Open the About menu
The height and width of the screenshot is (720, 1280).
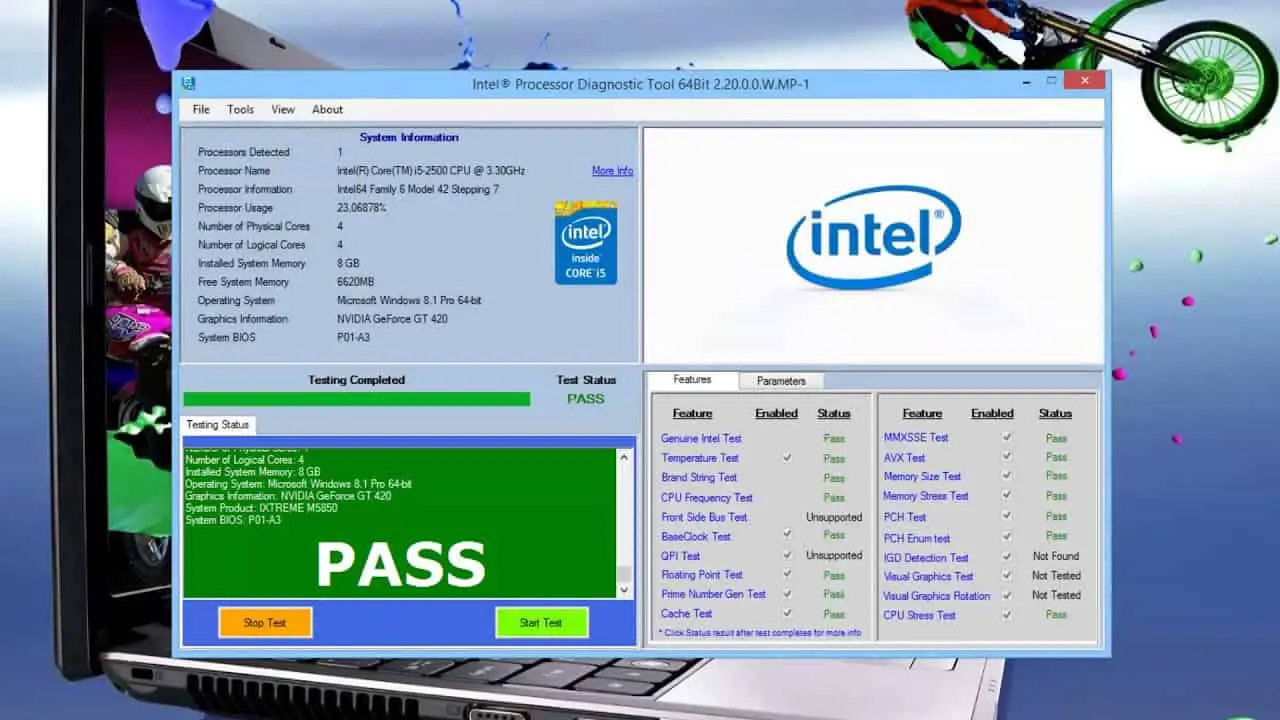(327, 110)
